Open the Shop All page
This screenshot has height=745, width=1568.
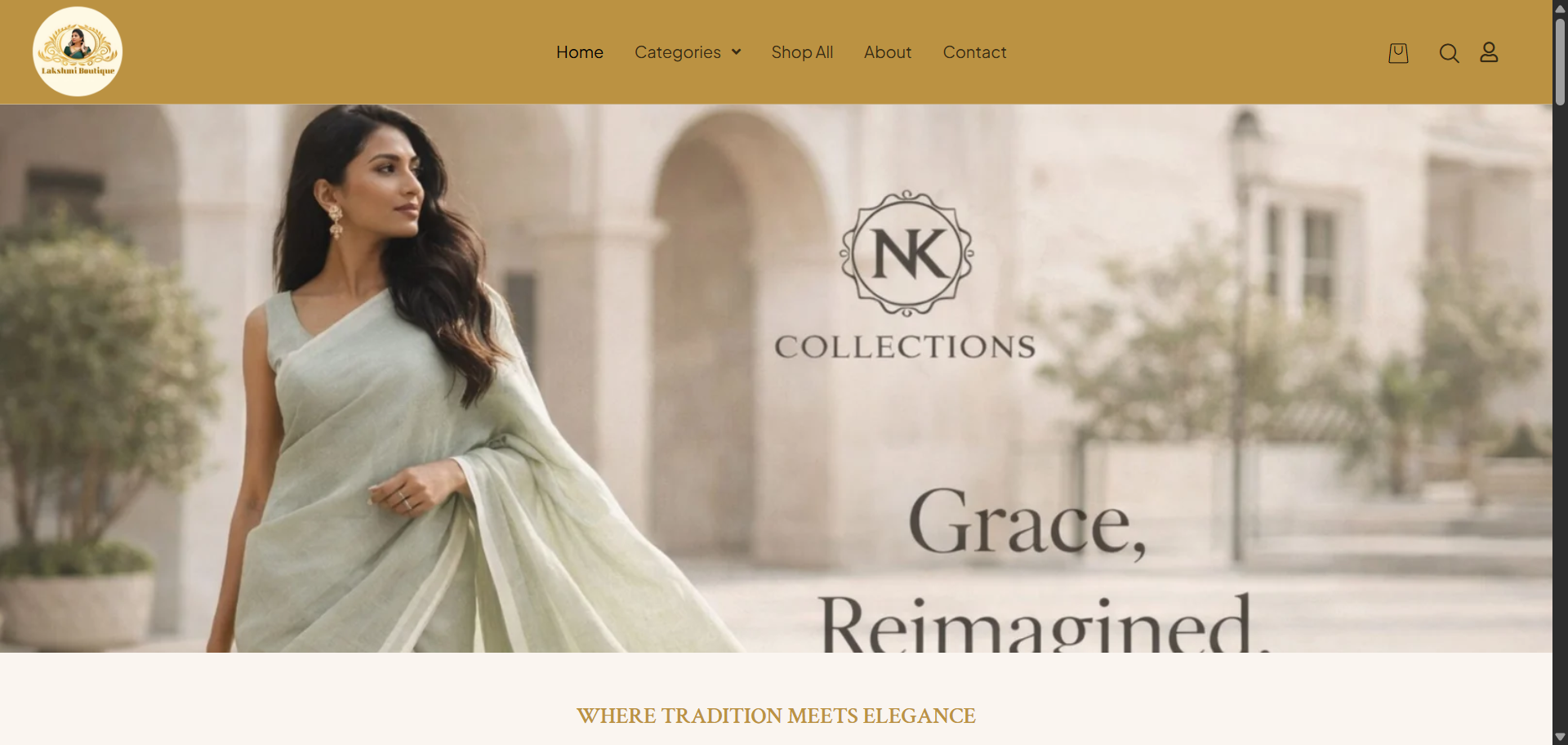[x=802, y=52]
